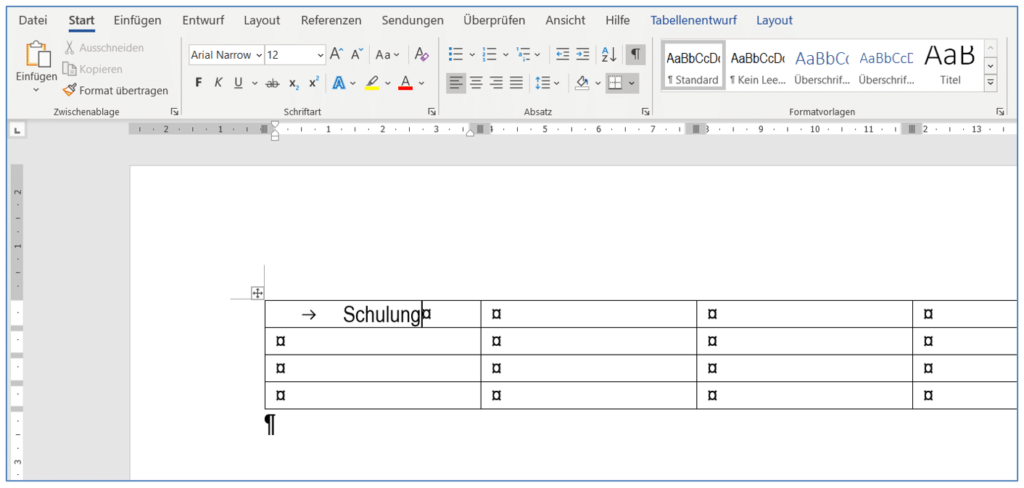
Task: Increase the paragraph indent
Action: [x=583, y=55]
